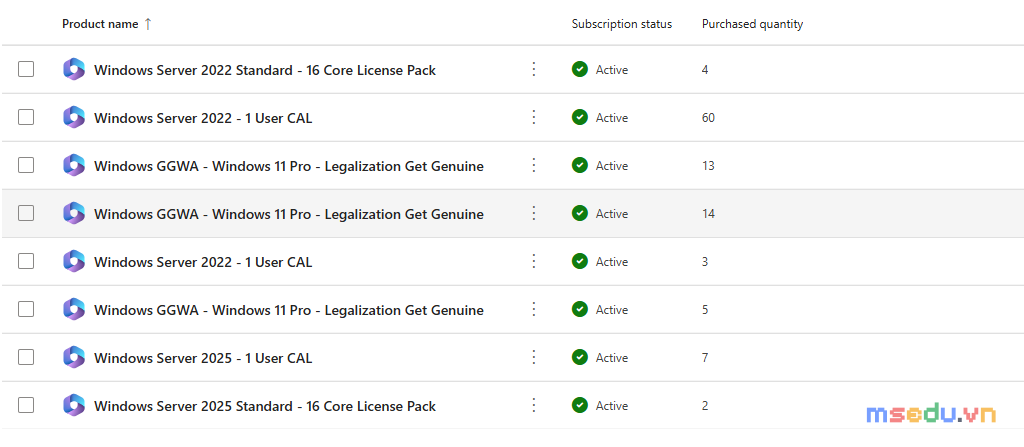
Task: Click product icon of Windows Server 2025 Standard row
Action: coord(74,406)
